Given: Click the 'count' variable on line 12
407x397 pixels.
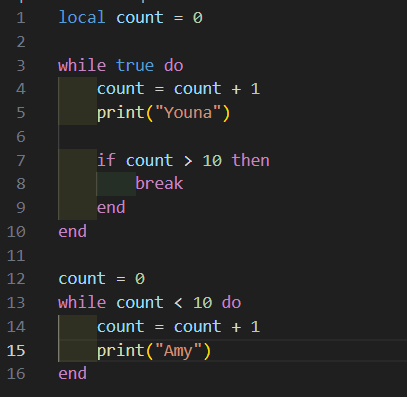Looking at the screenshot, I should coord(82,279).
